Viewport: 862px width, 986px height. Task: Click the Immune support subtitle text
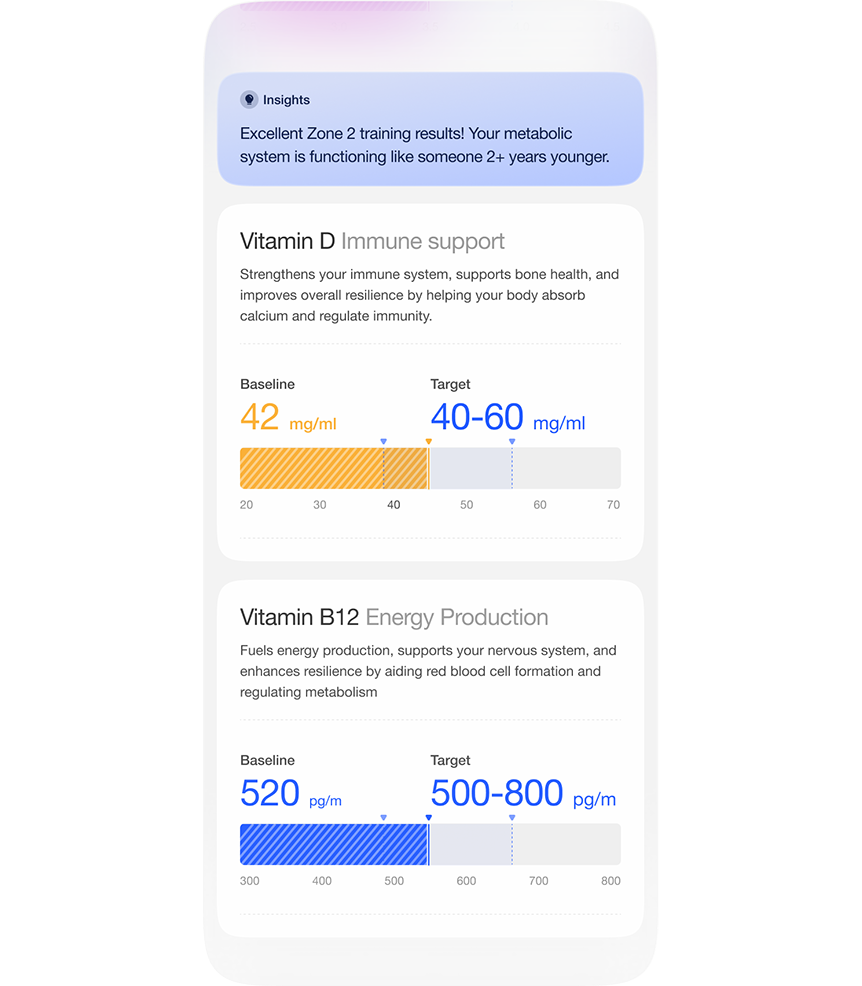(x=423, y=241)
